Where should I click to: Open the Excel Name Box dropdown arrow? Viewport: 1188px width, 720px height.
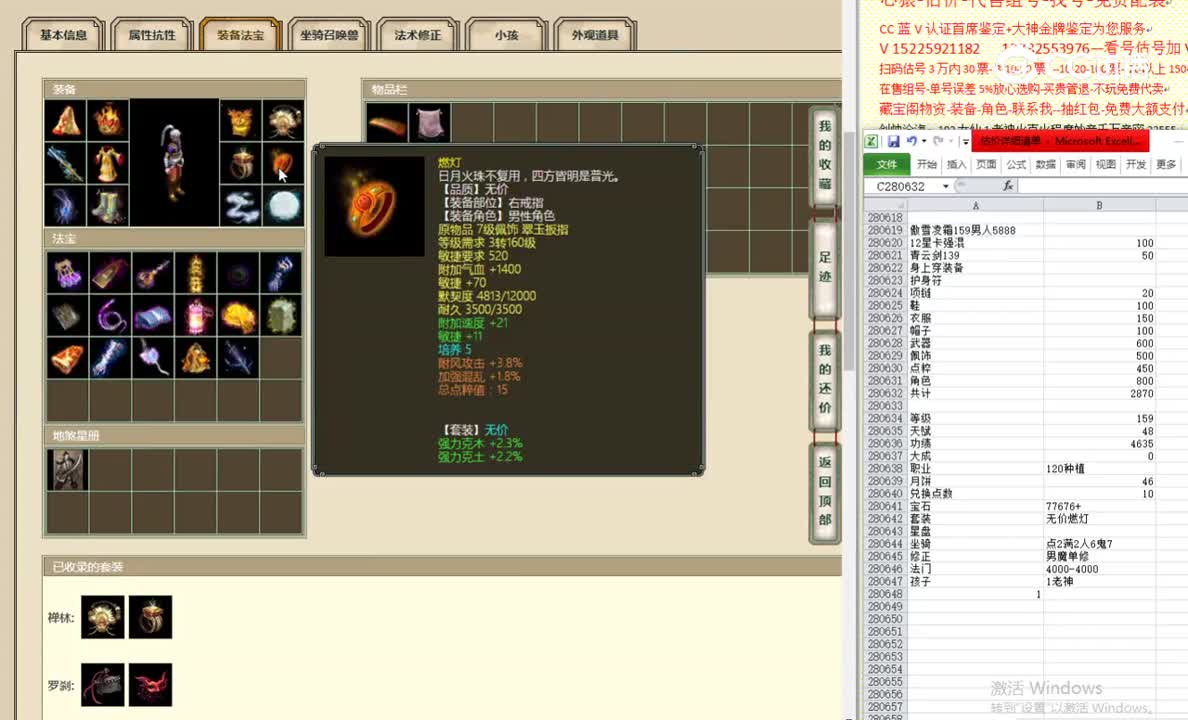point(946,186)
